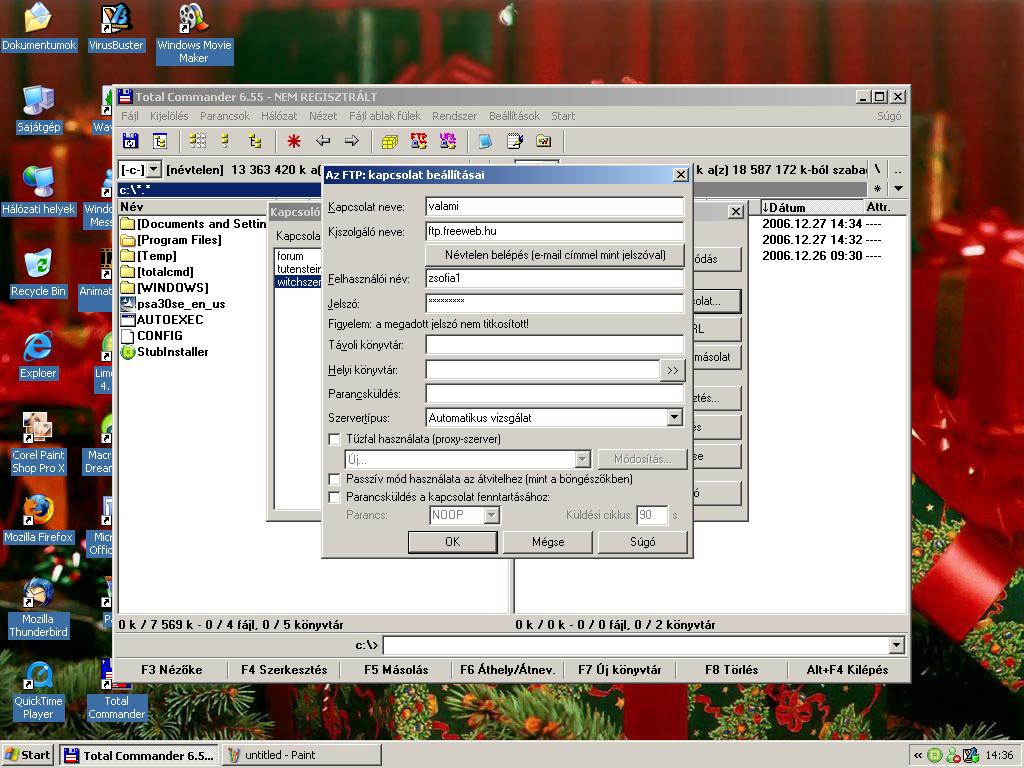The width and height of the screenshot is (1024, 768).
Task: Confirm the FTP settings with OK
Action: 452,542
